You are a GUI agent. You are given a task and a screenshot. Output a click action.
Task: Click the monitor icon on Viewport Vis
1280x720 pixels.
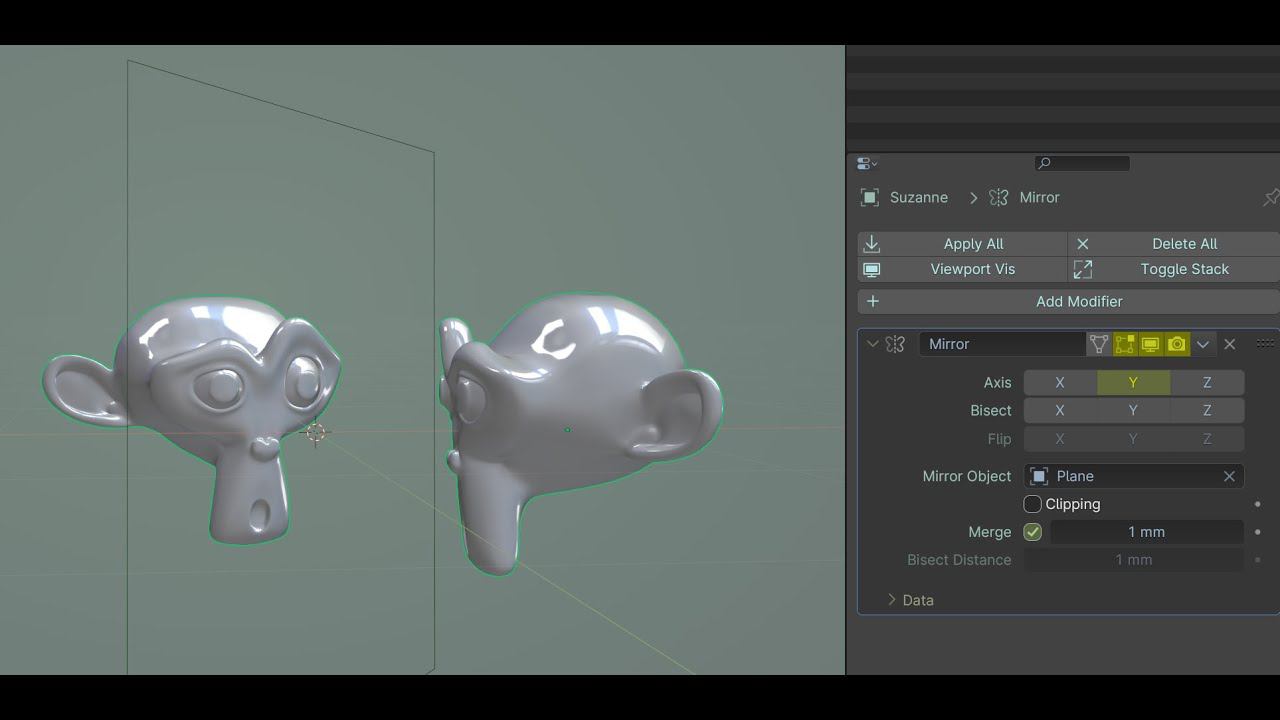[872, 269]
